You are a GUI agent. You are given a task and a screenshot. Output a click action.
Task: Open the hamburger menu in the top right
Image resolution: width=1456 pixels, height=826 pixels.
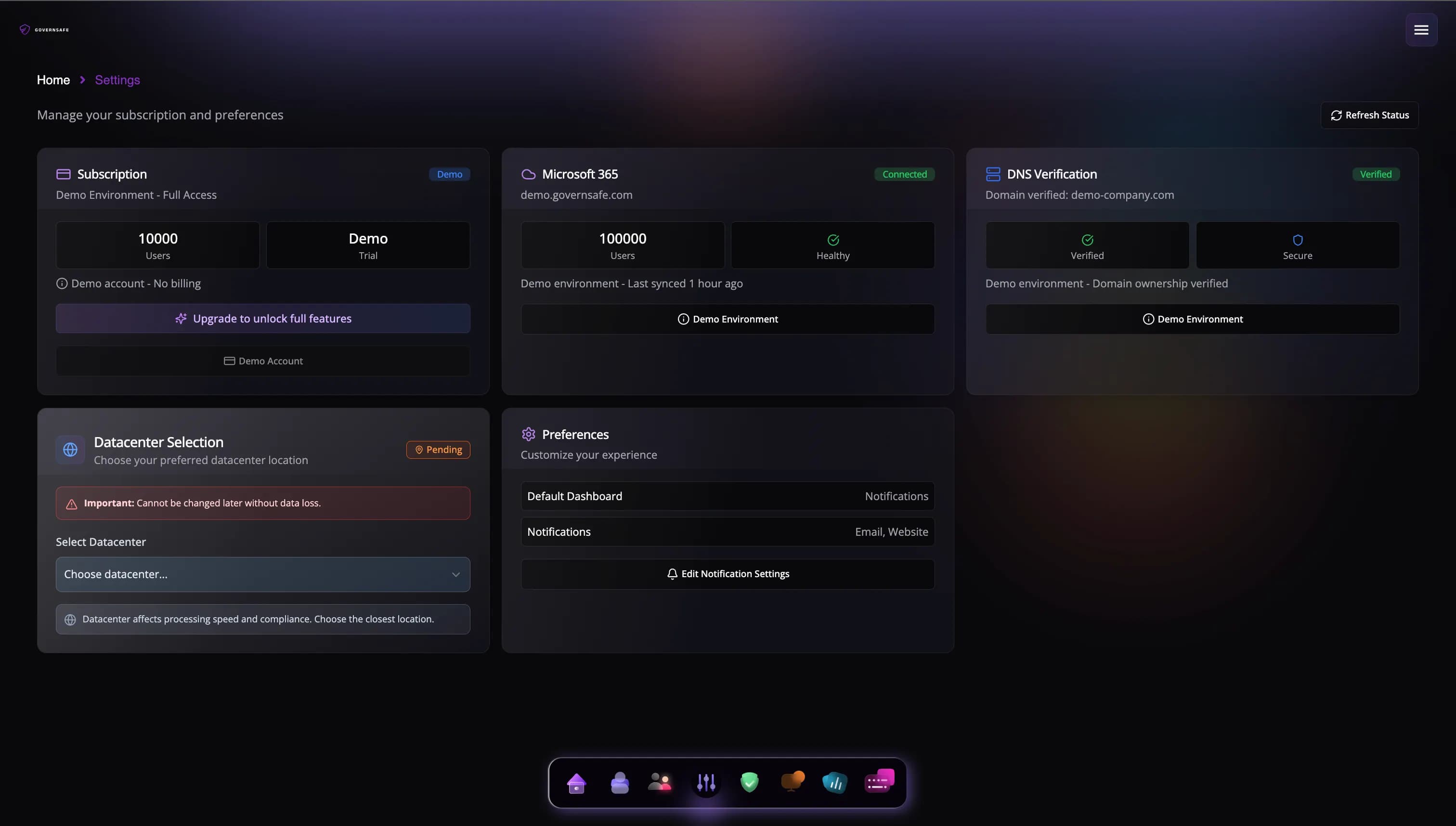[x=1422, y=30]
